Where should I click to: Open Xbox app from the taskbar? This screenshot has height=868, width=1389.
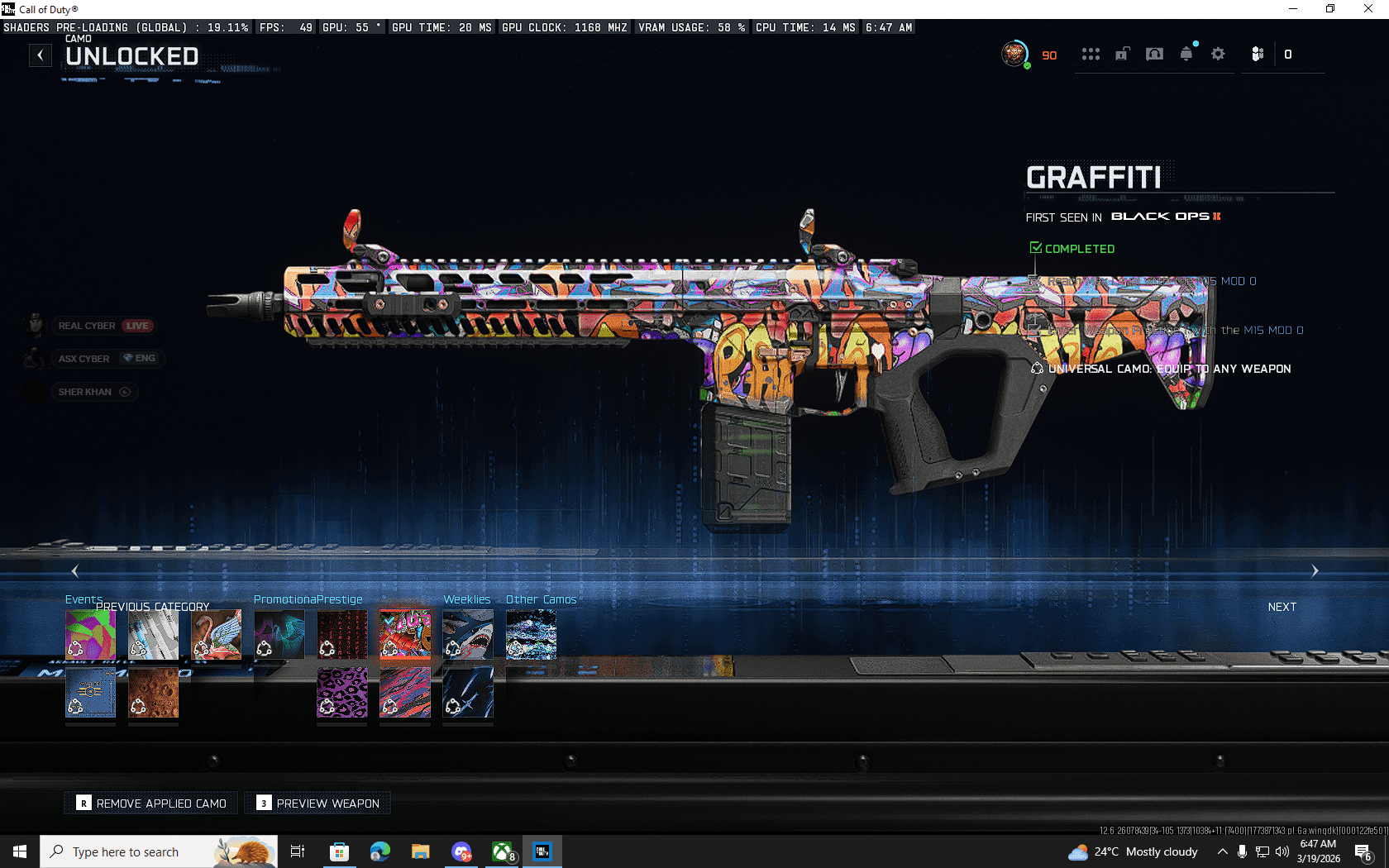pyautogui.click(x=503, y=851)
